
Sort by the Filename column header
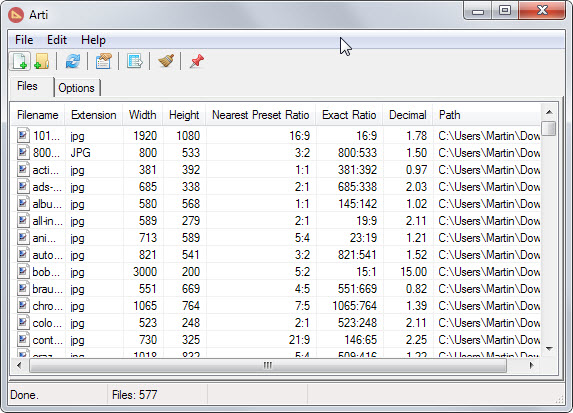(x=38, y=115)
